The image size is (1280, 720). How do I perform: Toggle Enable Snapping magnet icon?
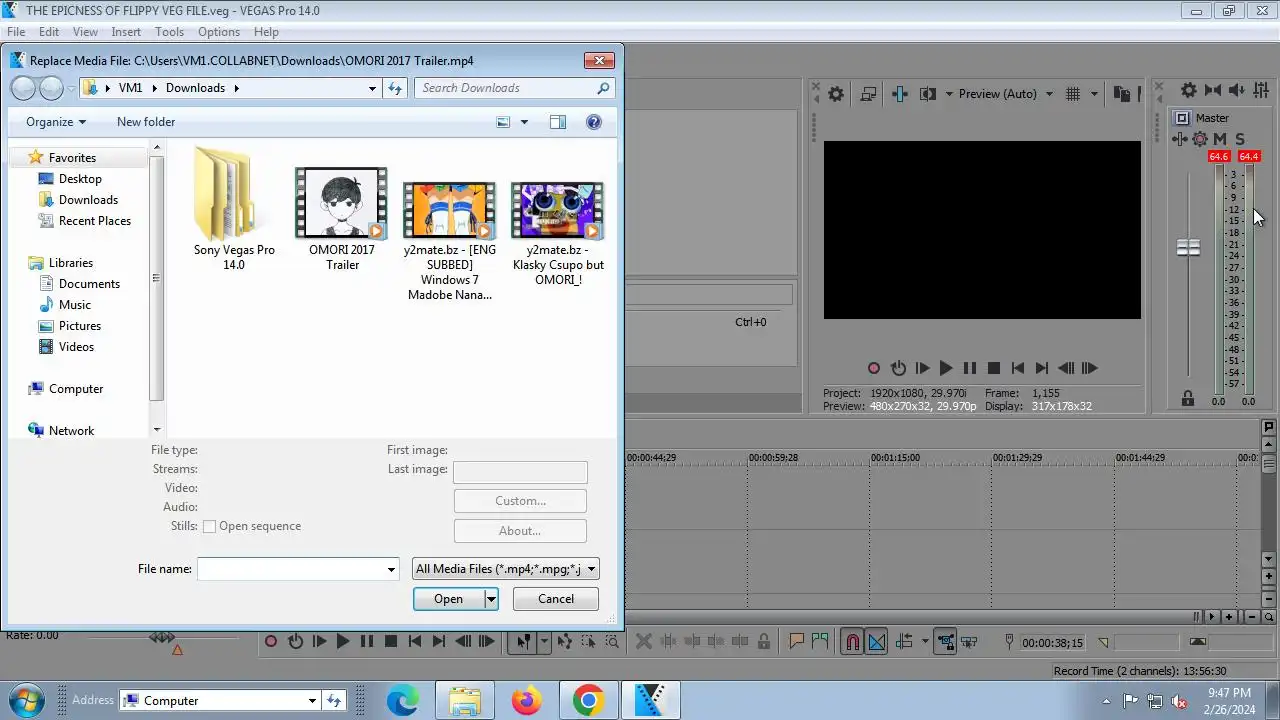(853, 642)
